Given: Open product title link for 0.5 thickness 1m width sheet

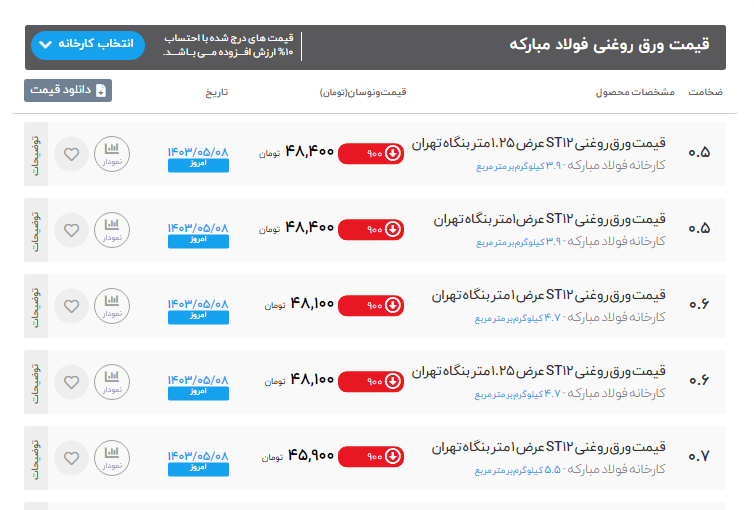Looking at the screenshot, I should point(550,219).
